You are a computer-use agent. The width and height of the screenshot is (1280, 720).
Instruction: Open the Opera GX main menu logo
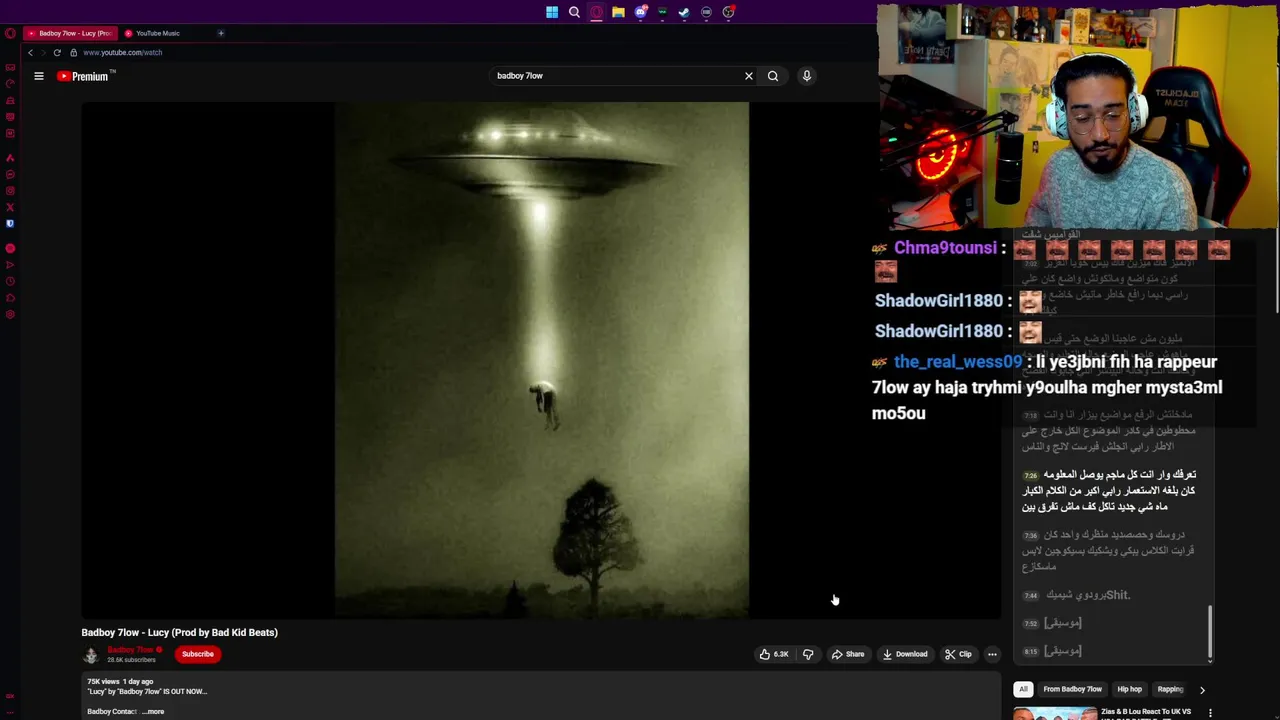[x=10, y=33]
